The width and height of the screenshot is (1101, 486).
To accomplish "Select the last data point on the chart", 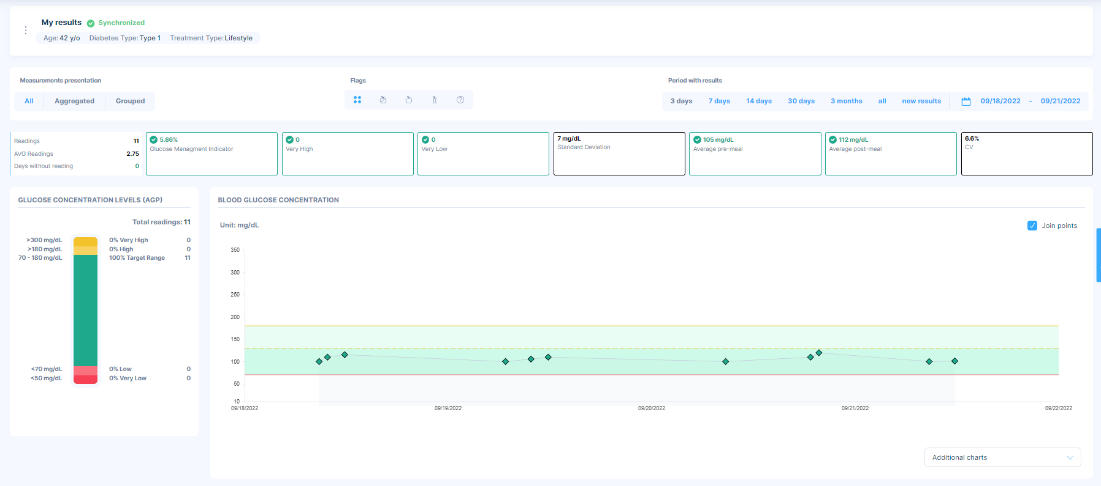I will pos(954,361).
